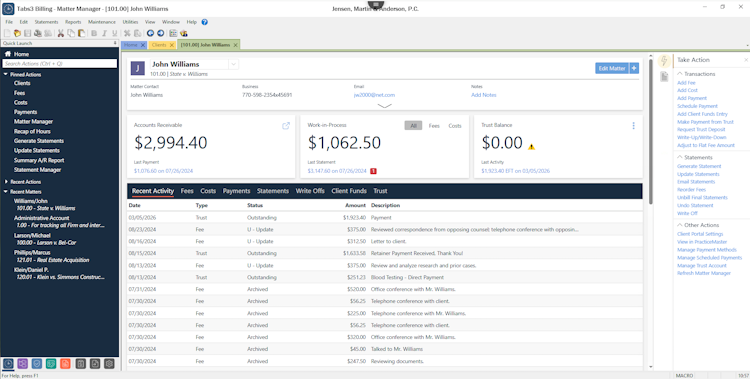The height and width of the screenshot is (379, 750).
Task: Click the Open folder toolbar icon
Action: point(17,33)
